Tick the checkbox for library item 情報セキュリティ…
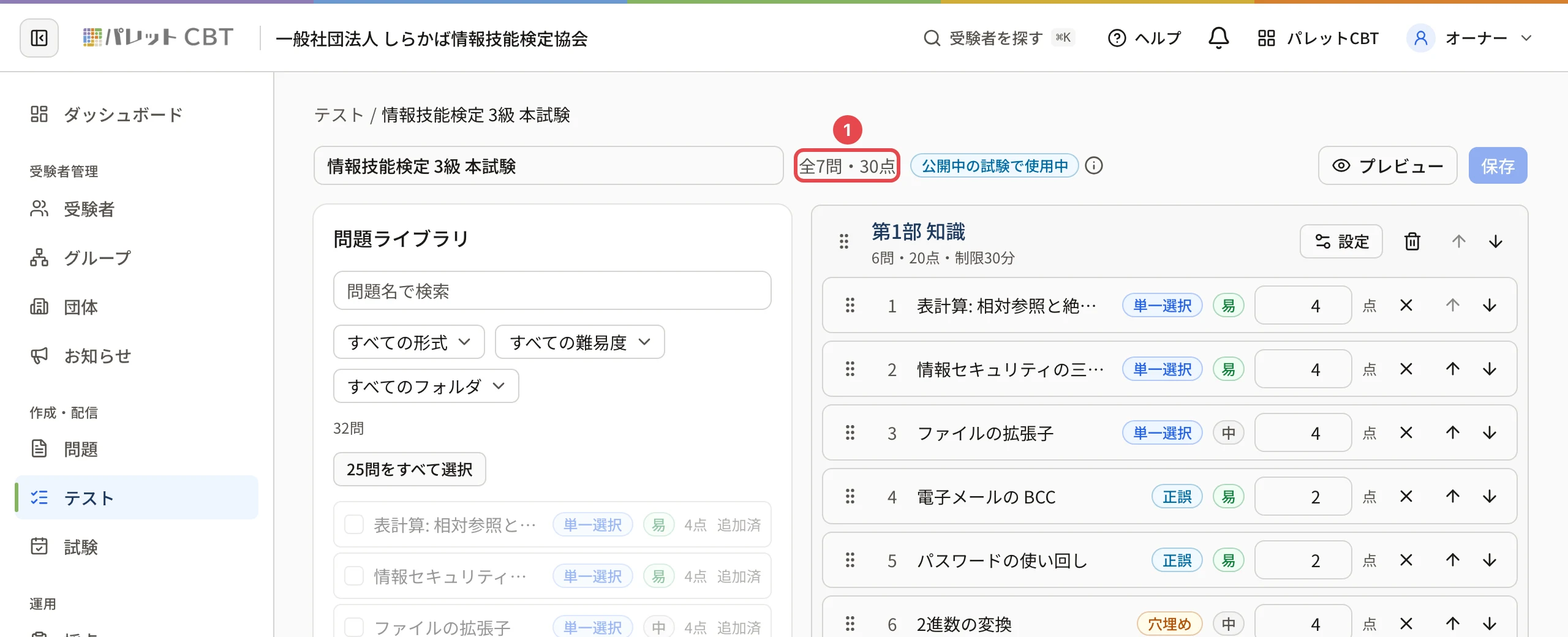Screen dimensions: 1568x637 point(354,576)
